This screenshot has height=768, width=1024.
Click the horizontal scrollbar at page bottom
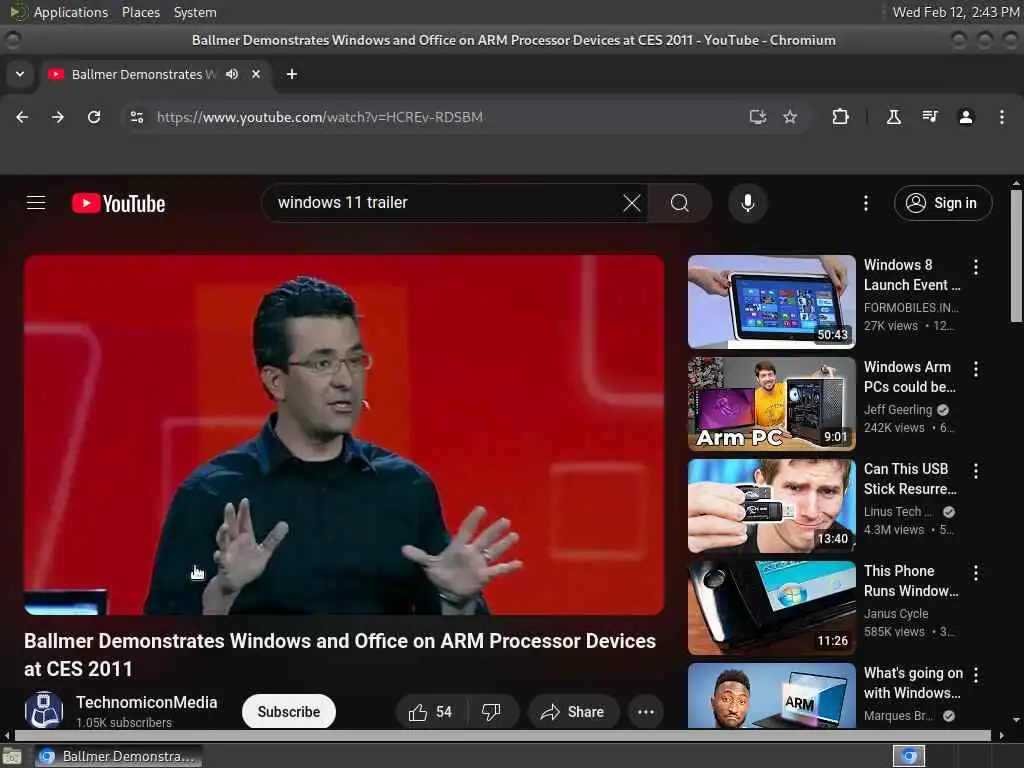(x=503, y=735)
